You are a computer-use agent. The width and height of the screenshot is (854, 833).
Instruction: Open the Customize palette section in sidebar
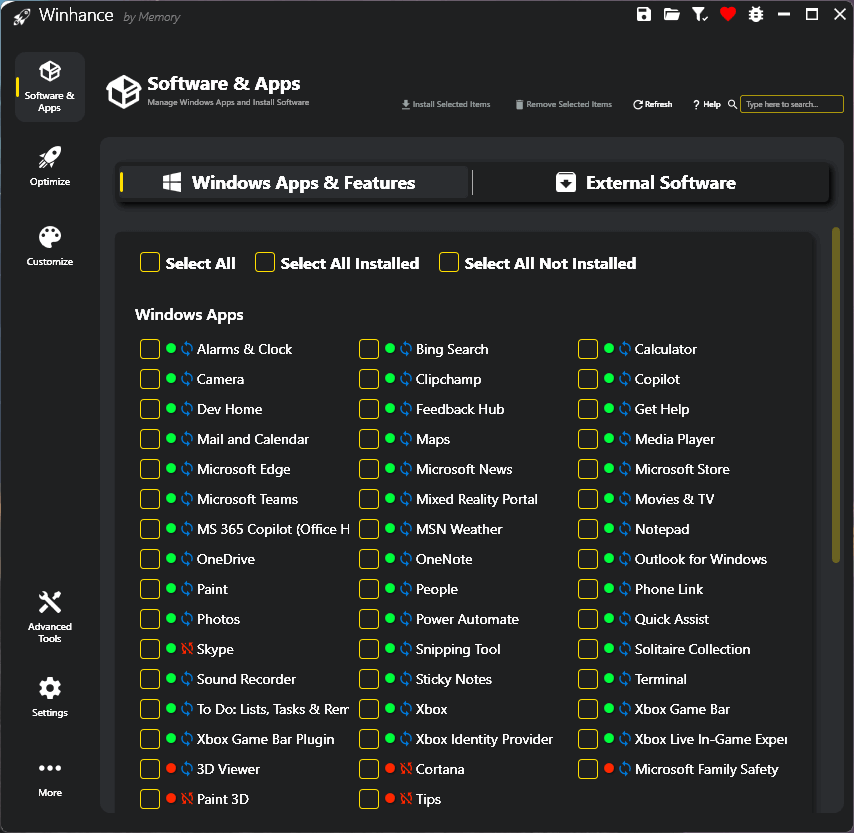click(x=50, y=246)
